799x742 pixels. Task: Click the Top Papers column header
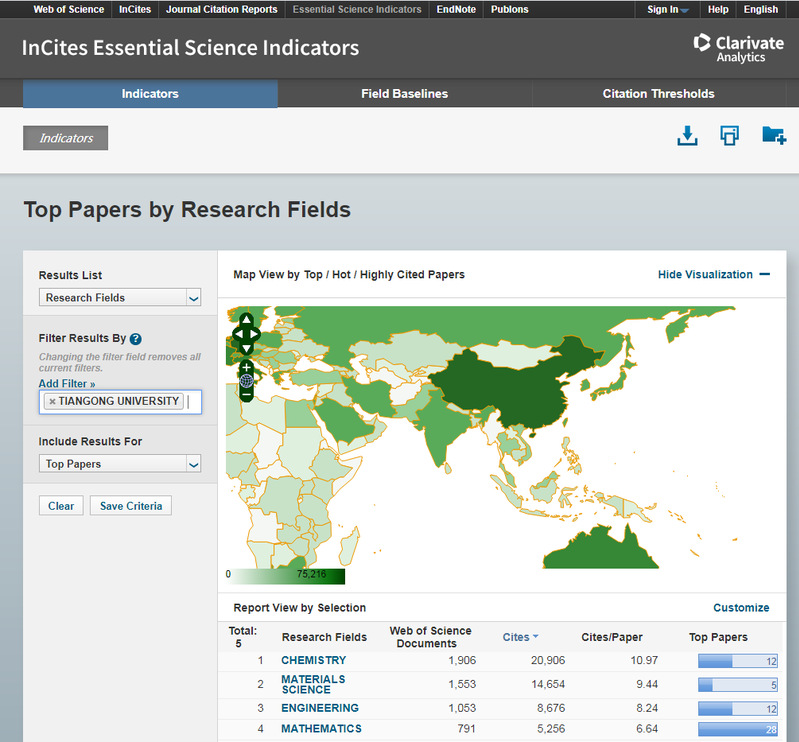pyautogui.click(x=717, y=637)
